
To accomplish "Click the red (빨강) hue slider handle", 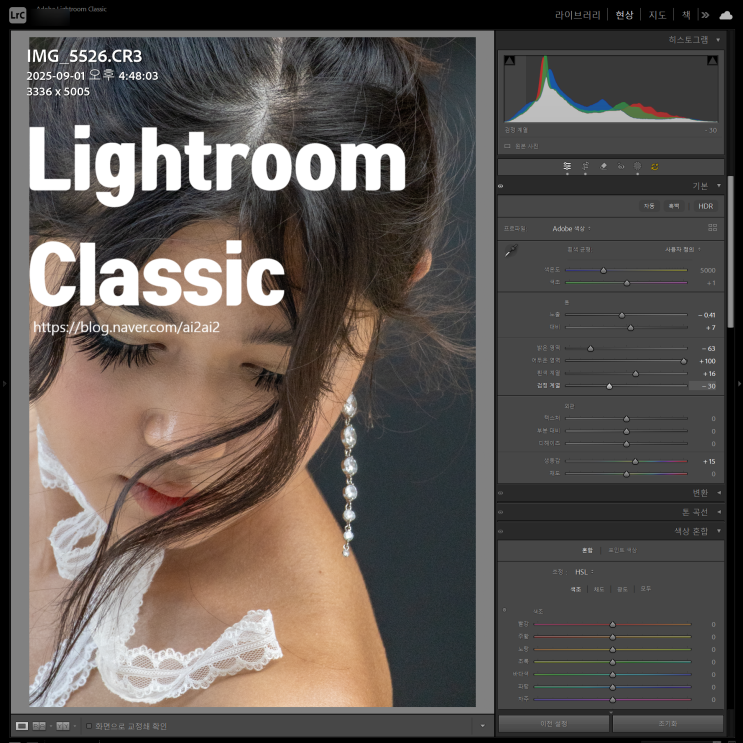I will point(612,625).
